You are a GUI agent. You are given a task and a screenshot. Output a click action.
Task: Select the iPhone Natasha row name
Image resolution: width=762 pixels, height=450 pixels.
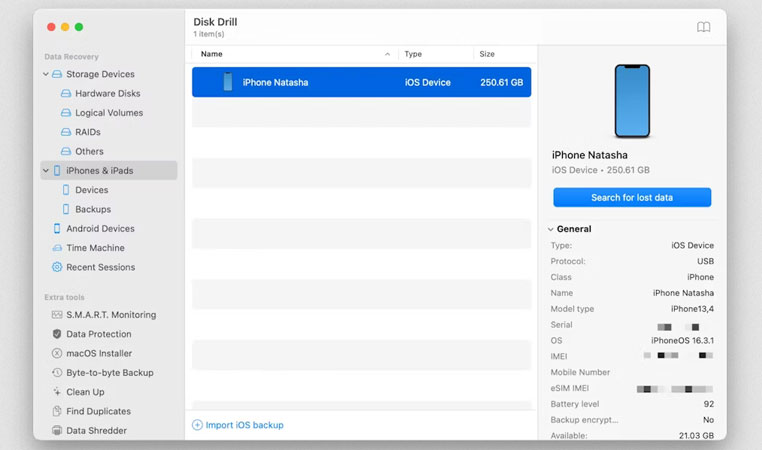pos(275,82)
